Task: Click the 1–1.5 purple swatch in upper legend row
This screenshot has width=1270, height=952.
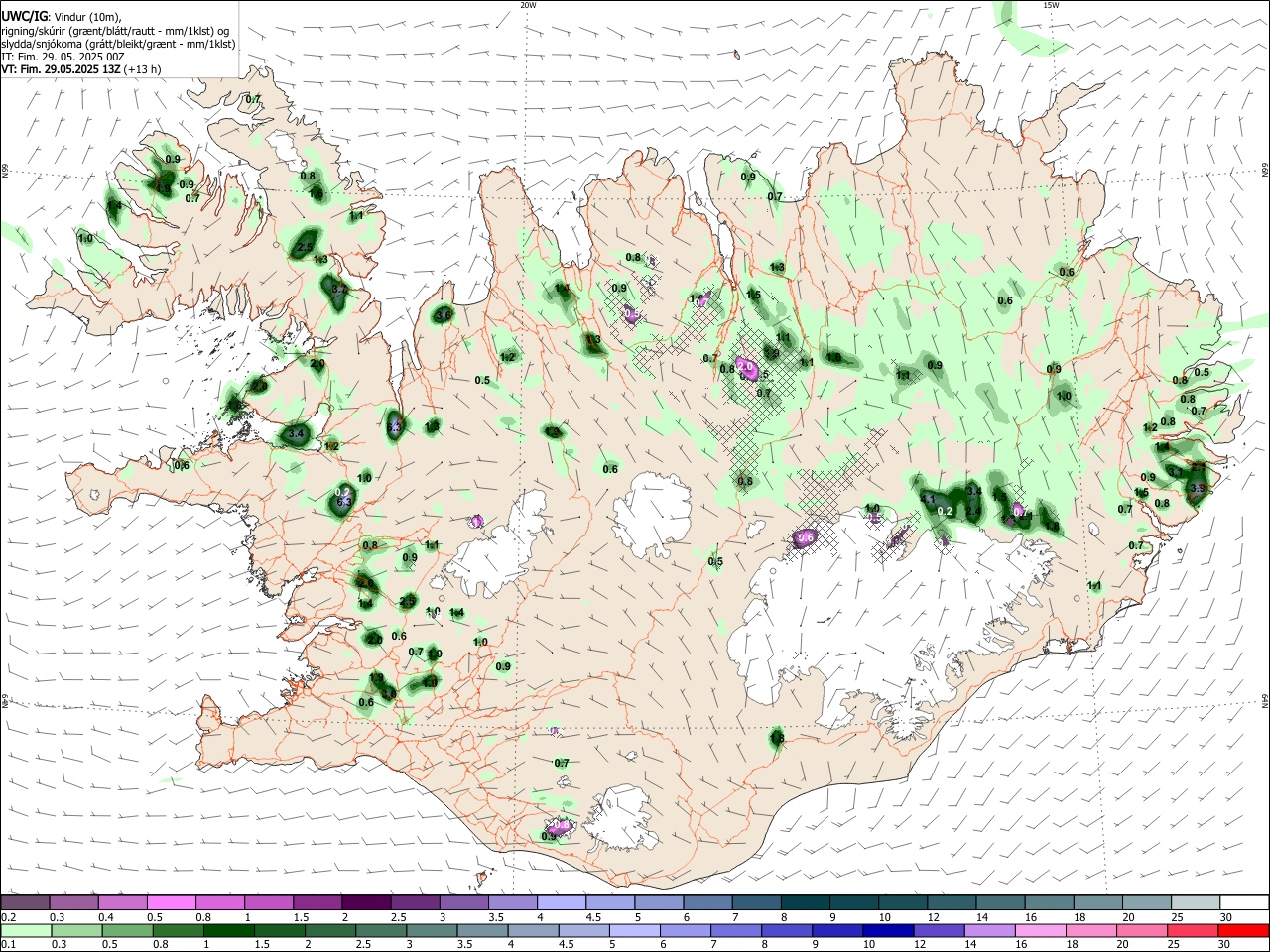Action: coord(268,902)
